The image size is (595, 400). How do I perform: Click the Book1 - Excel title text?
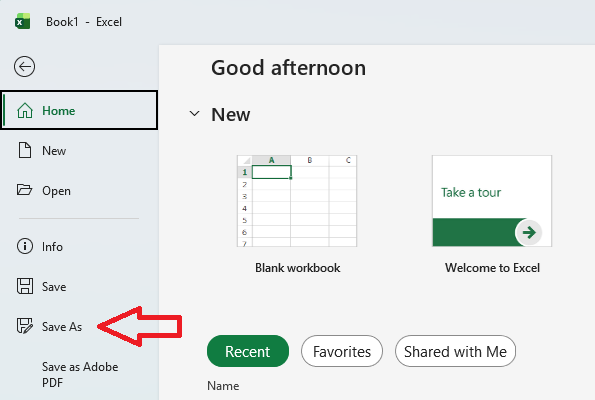[84, 22]
